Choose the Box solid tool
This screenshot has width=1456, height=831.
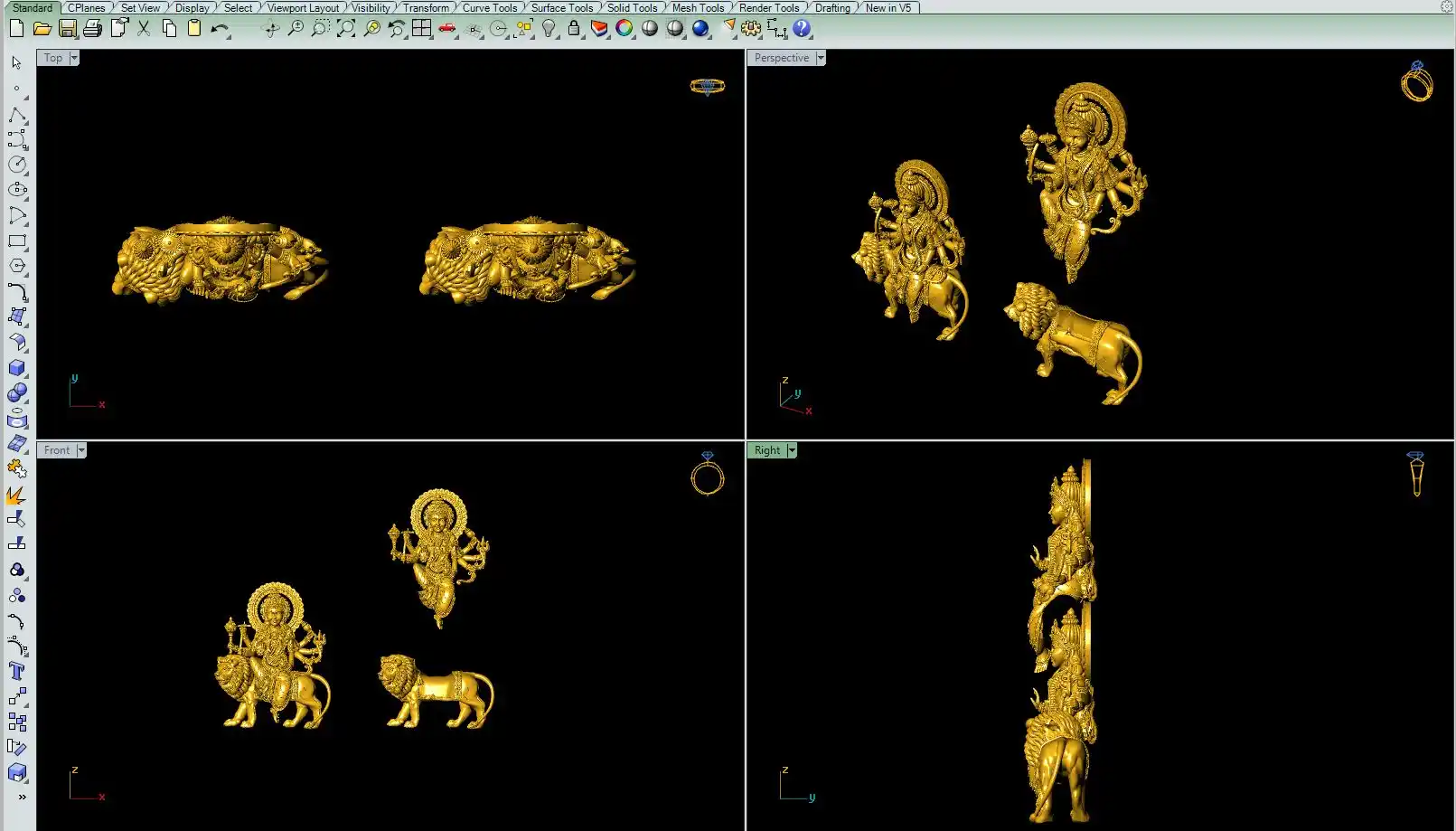(x=17, y=368)
